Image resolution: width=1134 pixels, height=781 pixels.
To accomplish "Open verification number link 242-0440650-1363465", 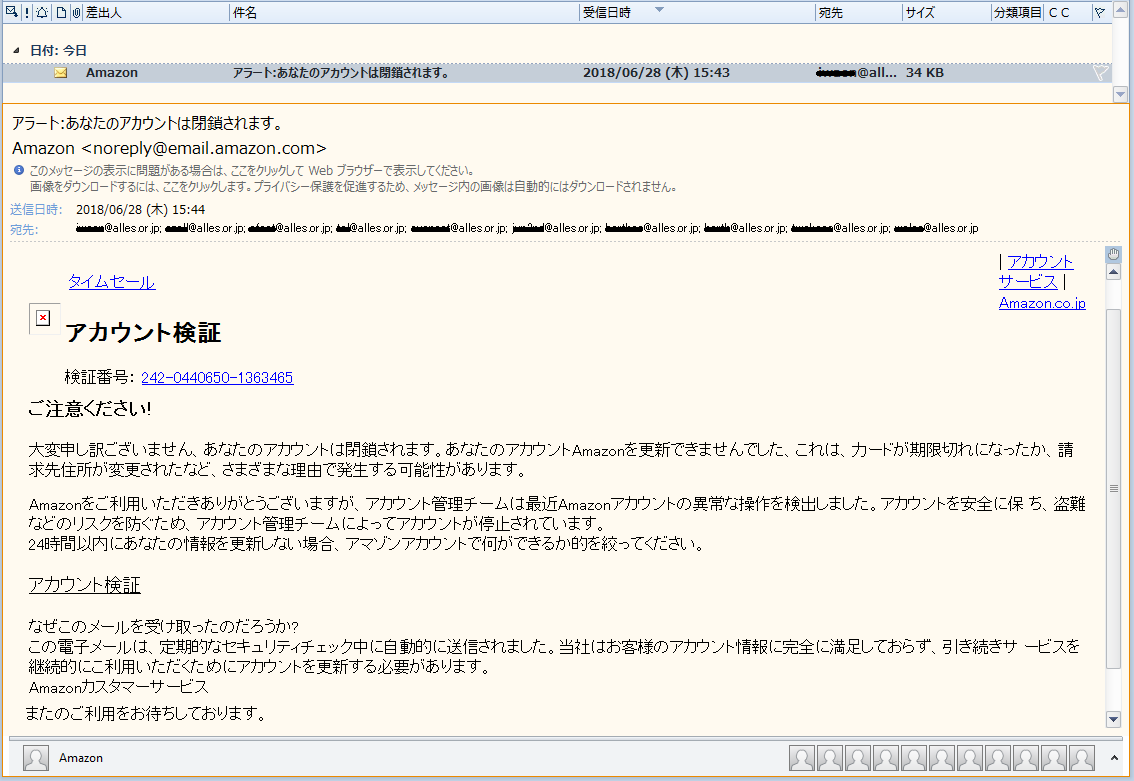I will [x=217, y=377].
